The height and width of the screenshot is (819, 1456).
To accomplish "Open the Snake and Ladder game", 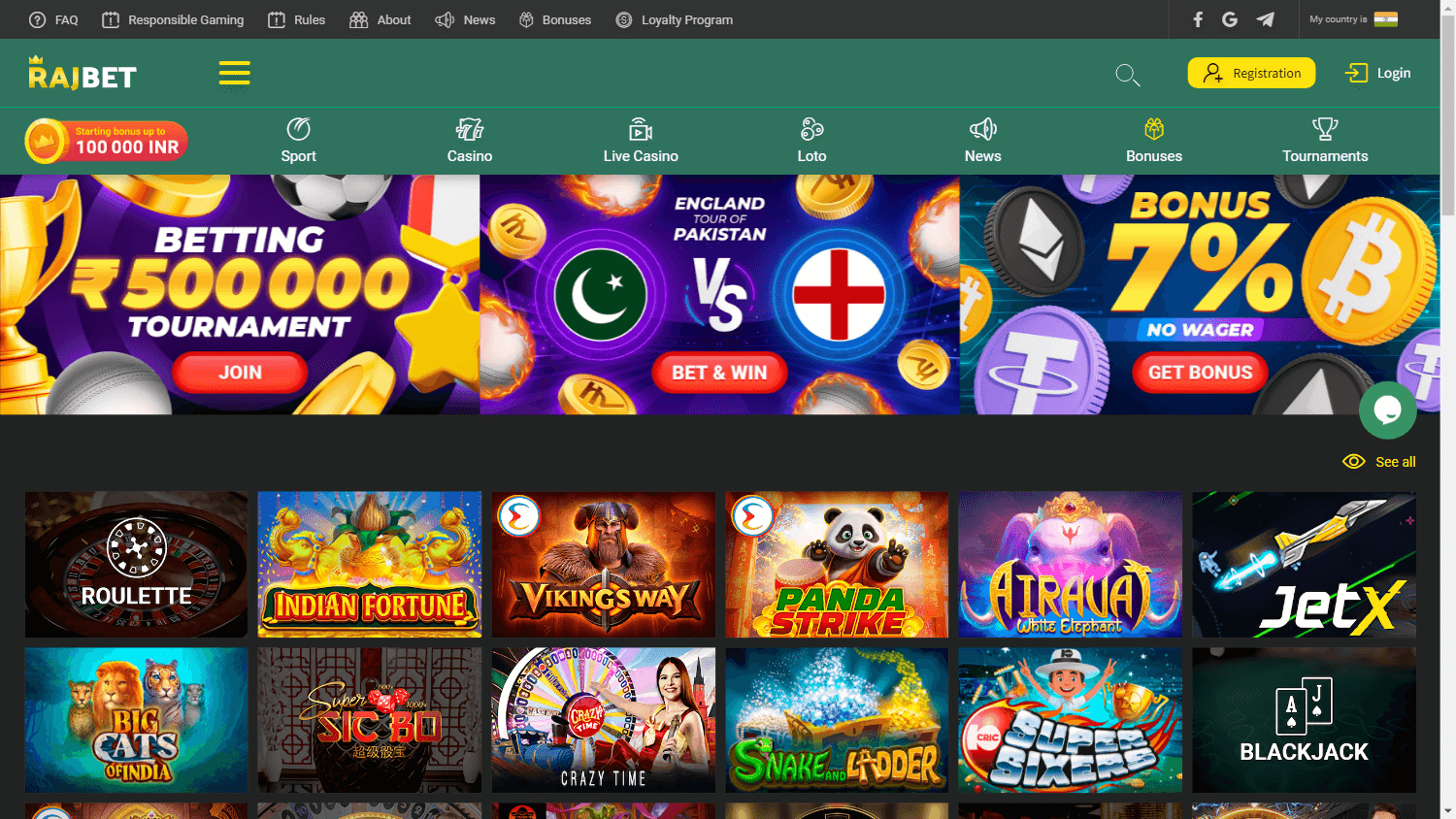I will (837, 720).
